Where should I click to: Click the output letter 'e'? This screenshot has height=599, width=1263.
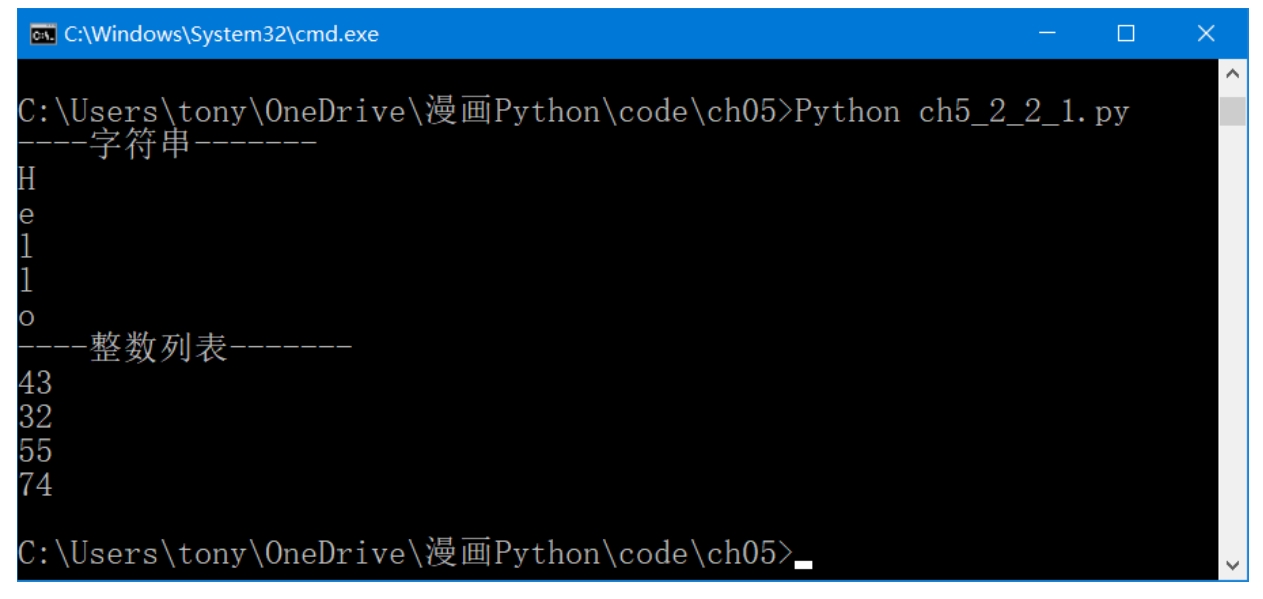pos(27,215)
